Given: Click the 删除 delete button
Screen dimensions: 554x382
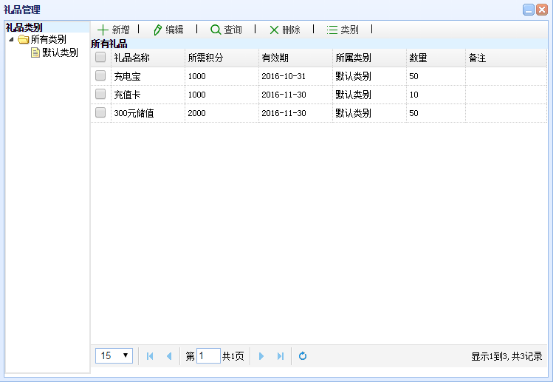Looking at the screenshot, I should pyautogui.click(x=285, y=30).
